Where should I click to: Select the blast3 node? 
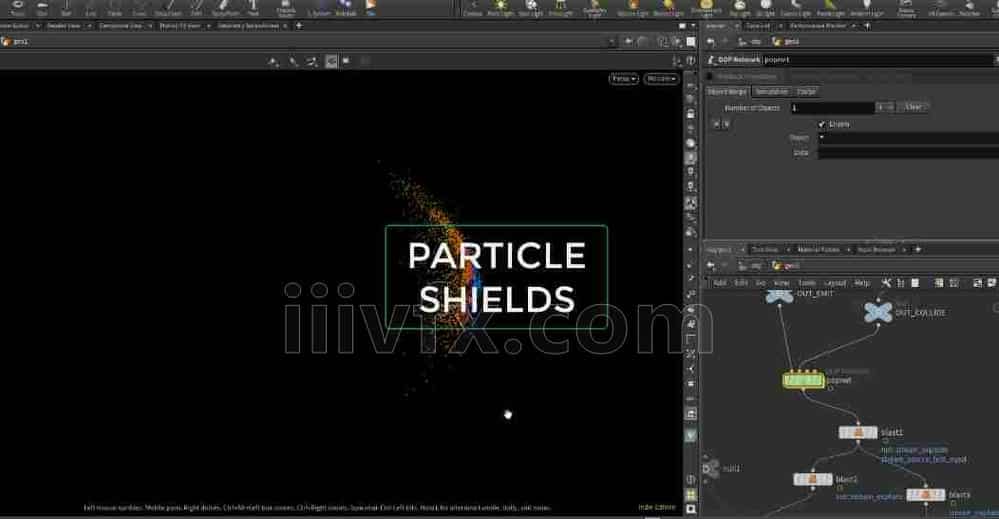pyautogui.click(x=926, y=494)
